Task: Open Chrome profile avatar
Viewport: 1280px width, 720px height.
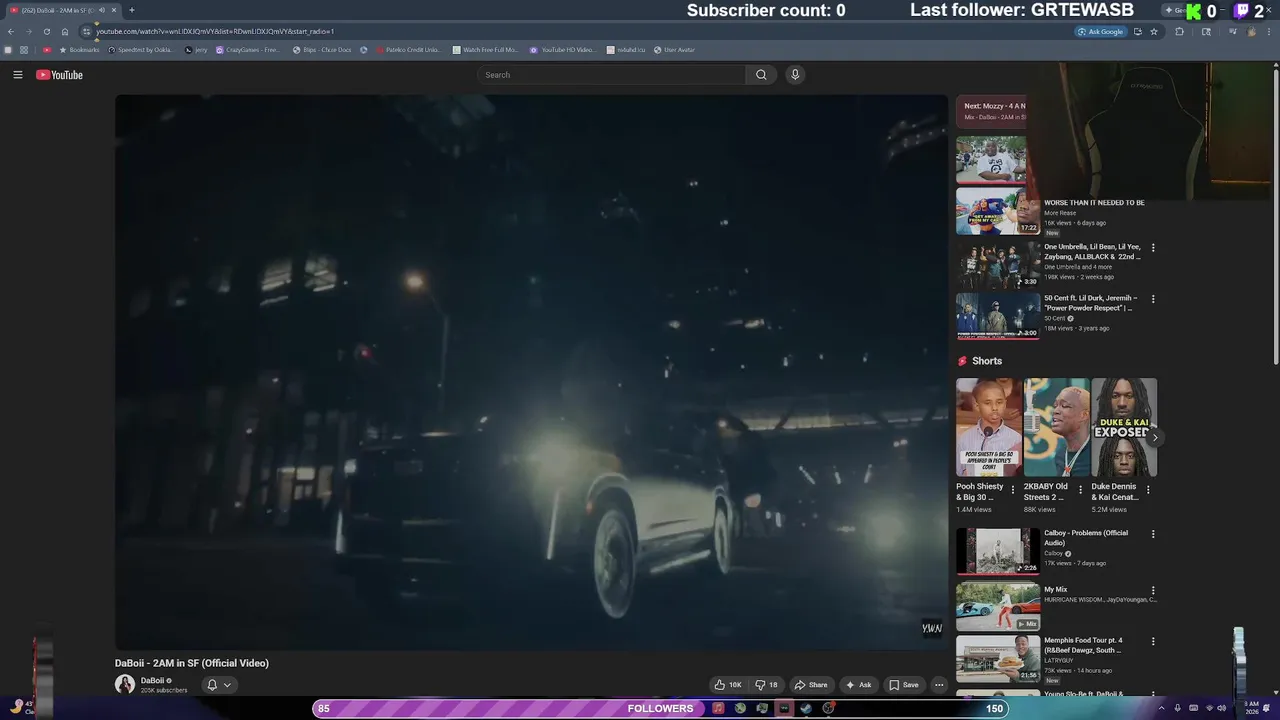Action: pyautogui.click(x=1251, y=31)
